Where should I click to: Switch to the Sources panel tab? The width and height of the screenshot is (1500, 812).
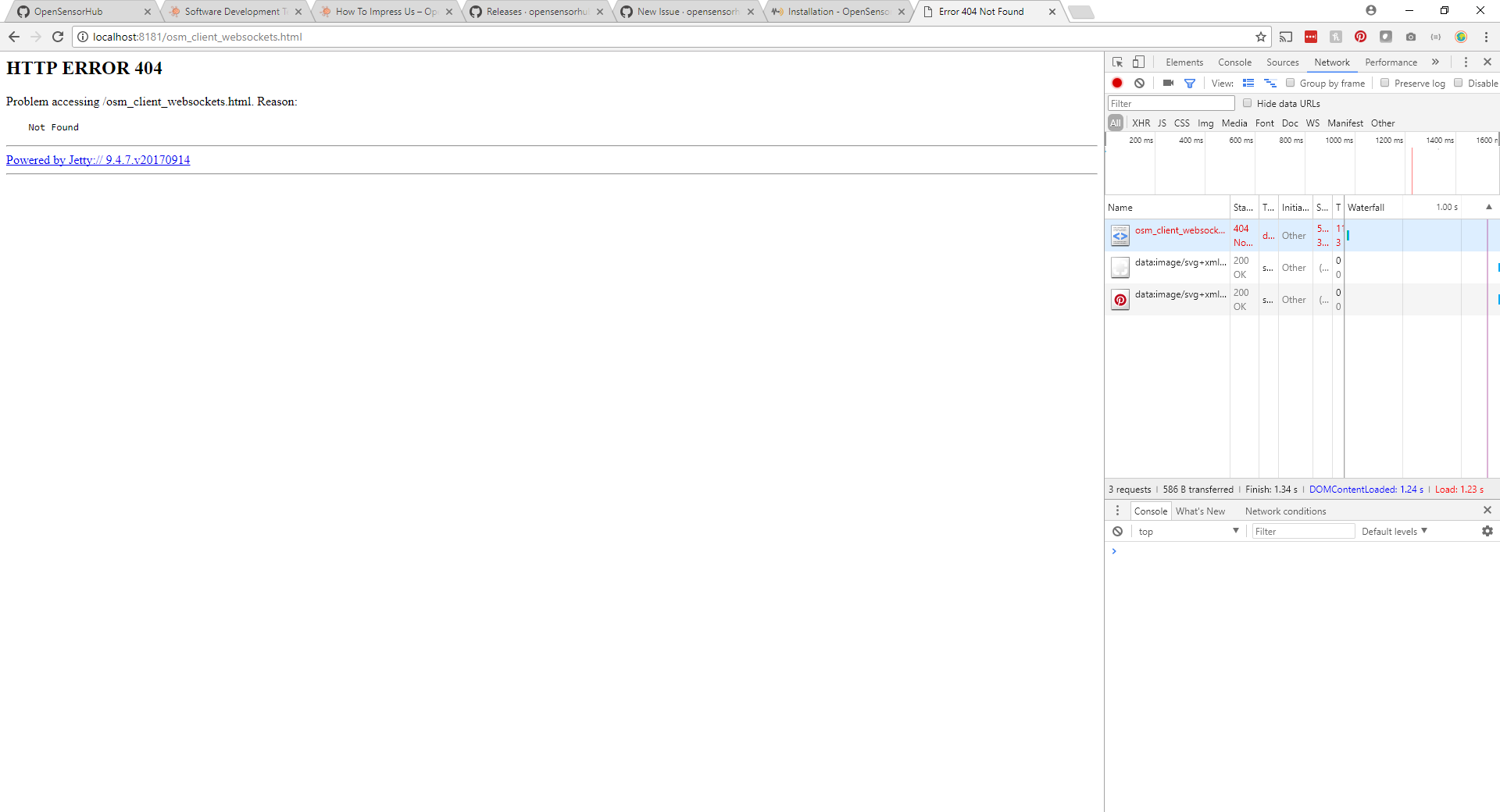(x=1282, y=62)
